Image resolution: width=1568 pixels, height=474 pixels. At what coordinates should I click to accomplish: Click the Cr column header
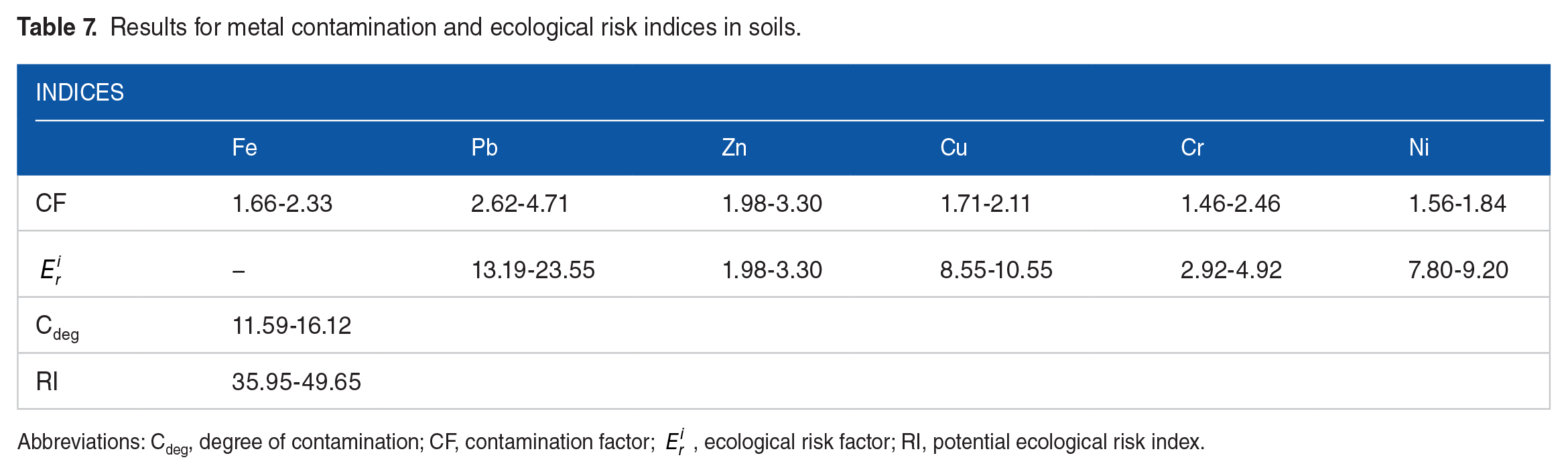pos(1192,147)
